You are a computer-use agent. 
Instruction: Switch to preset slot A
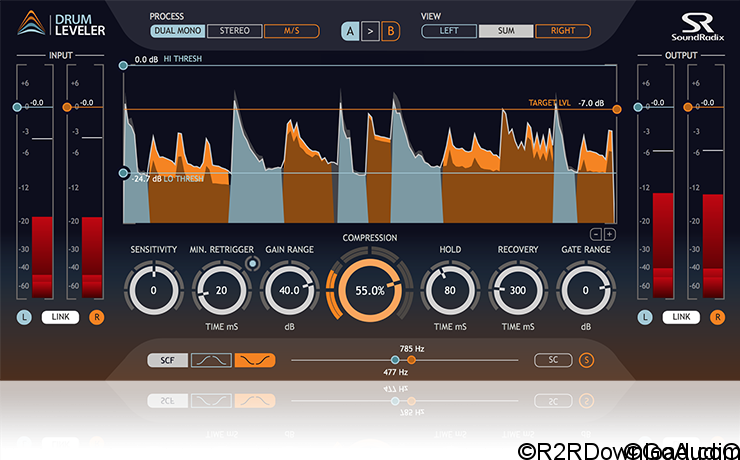(350, 32)
